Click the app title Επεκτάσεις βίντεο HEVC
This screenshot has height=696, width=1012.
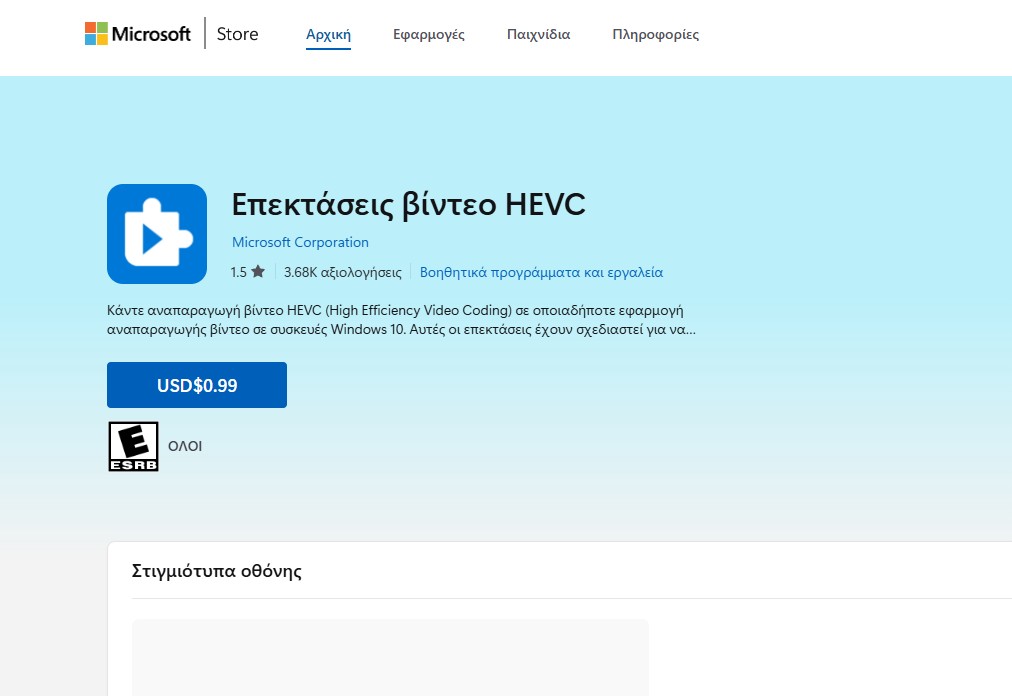pyautogui.click(x=409, y=205)
